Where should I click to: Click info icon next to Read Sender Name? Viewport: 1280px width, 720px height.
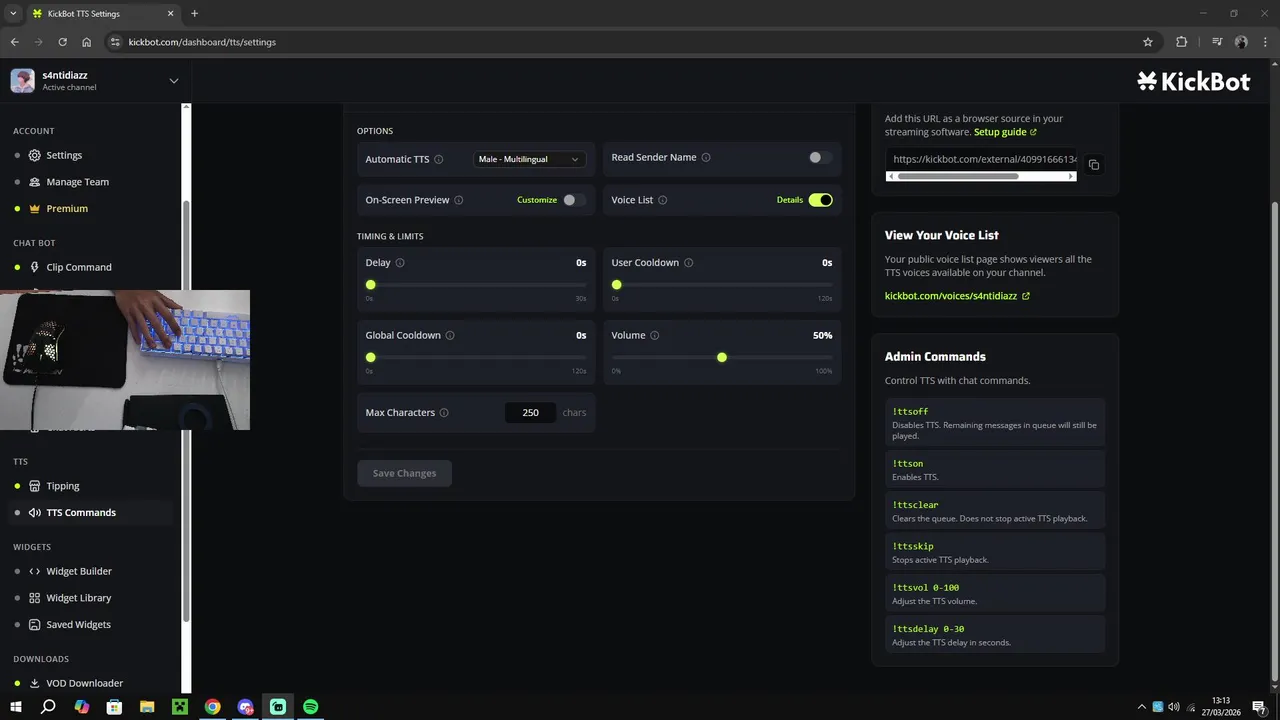coord(706,157)
